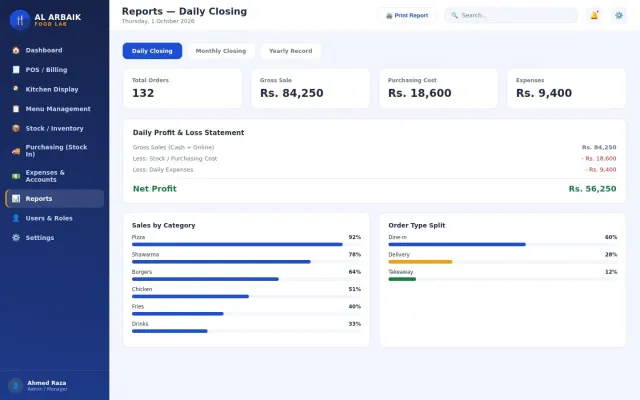640x400 pixels.
Task: Click the 'Thursday, 1 October 2026' date
Action: click(158, 21)
